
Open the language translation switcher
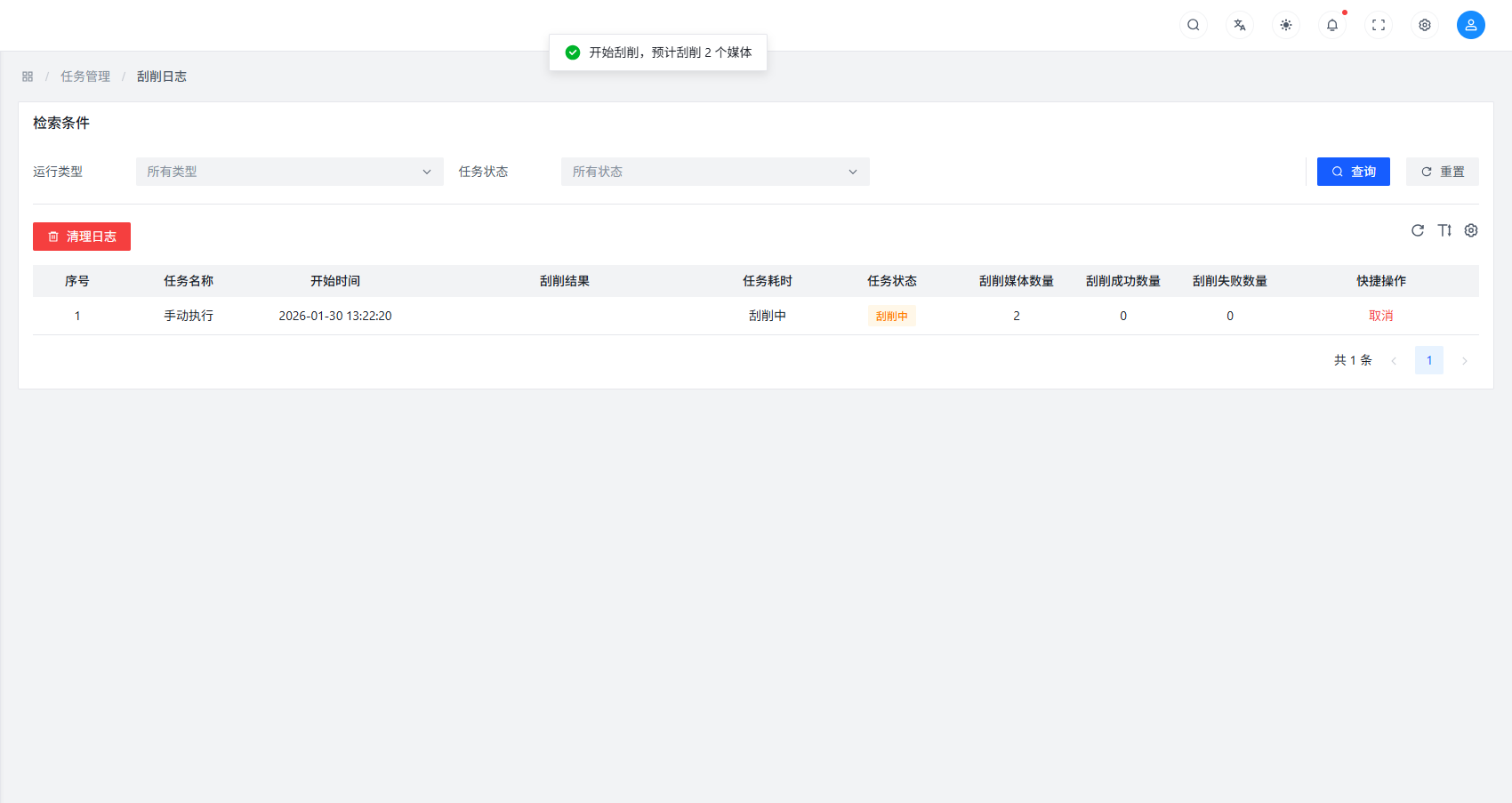point(1240,25)
